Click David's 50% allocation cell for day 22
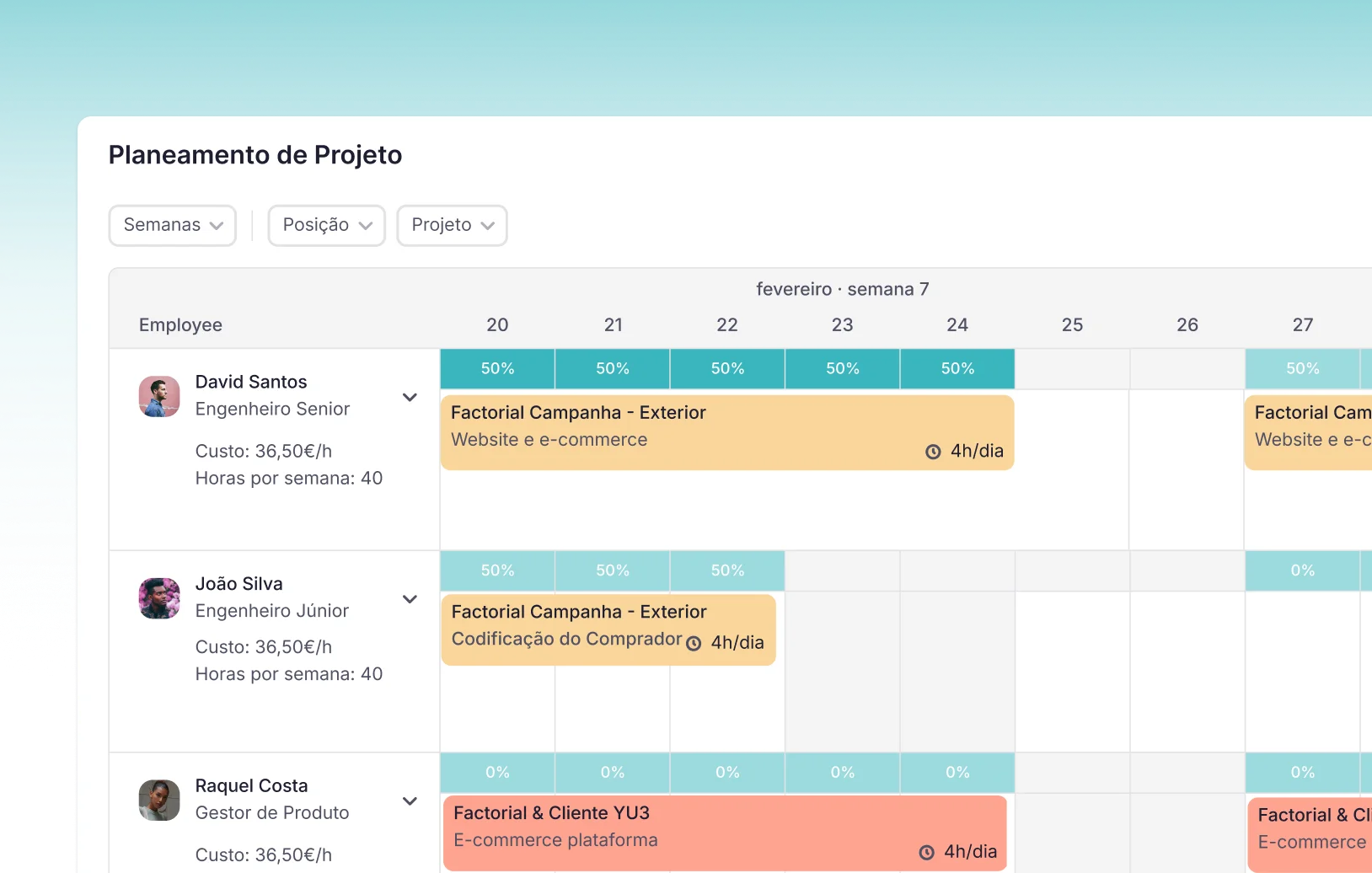 (727, 369)
